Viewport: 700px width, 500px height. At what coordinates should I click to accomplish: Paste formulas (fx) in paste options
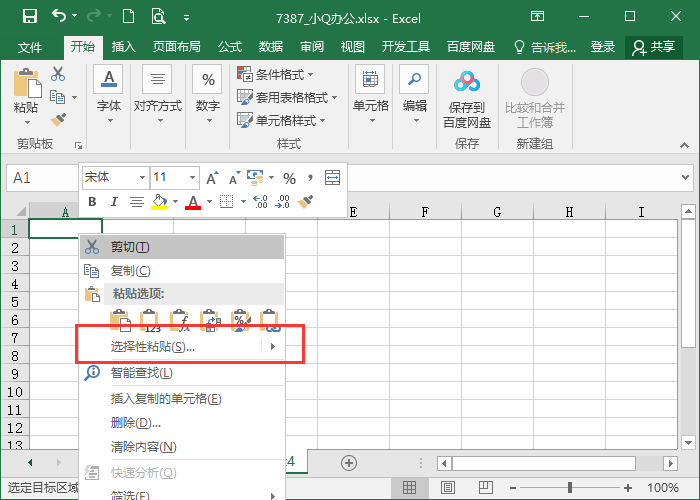point(180,321)
